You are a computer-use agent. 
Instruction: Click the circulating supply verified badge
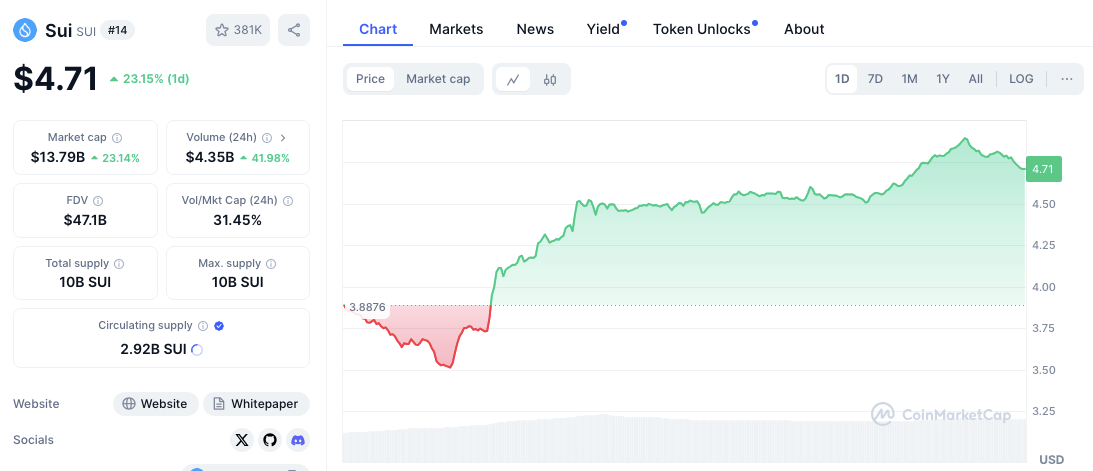coord(219,326)
